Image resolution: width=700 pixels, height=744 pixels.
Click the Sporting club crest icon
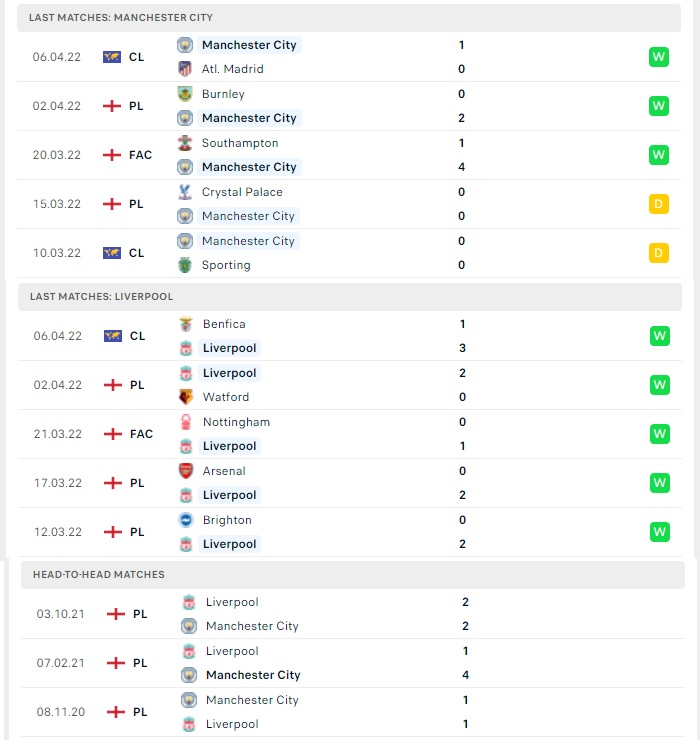[185, 265]
